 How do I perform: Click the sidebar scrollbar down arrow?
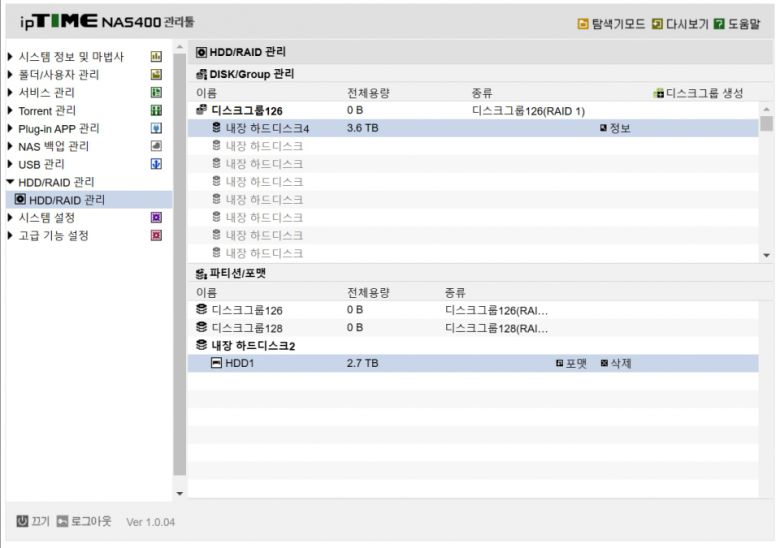180,493
